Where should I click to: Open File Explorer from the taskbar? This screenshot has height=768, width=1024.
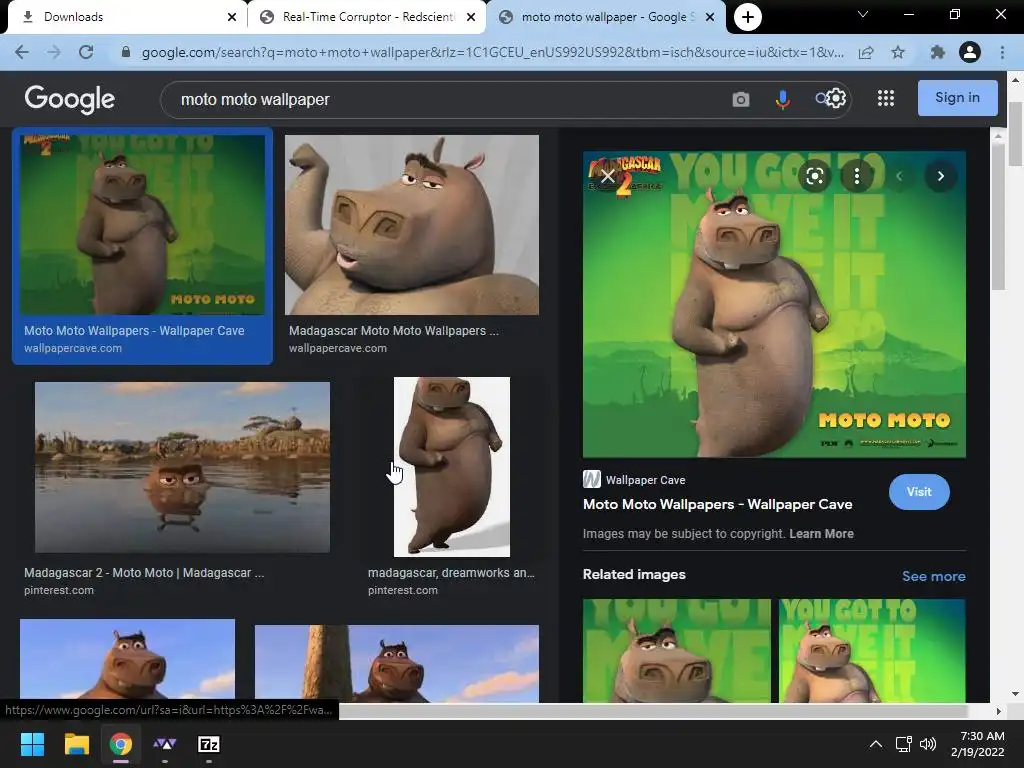coord(76,744)
